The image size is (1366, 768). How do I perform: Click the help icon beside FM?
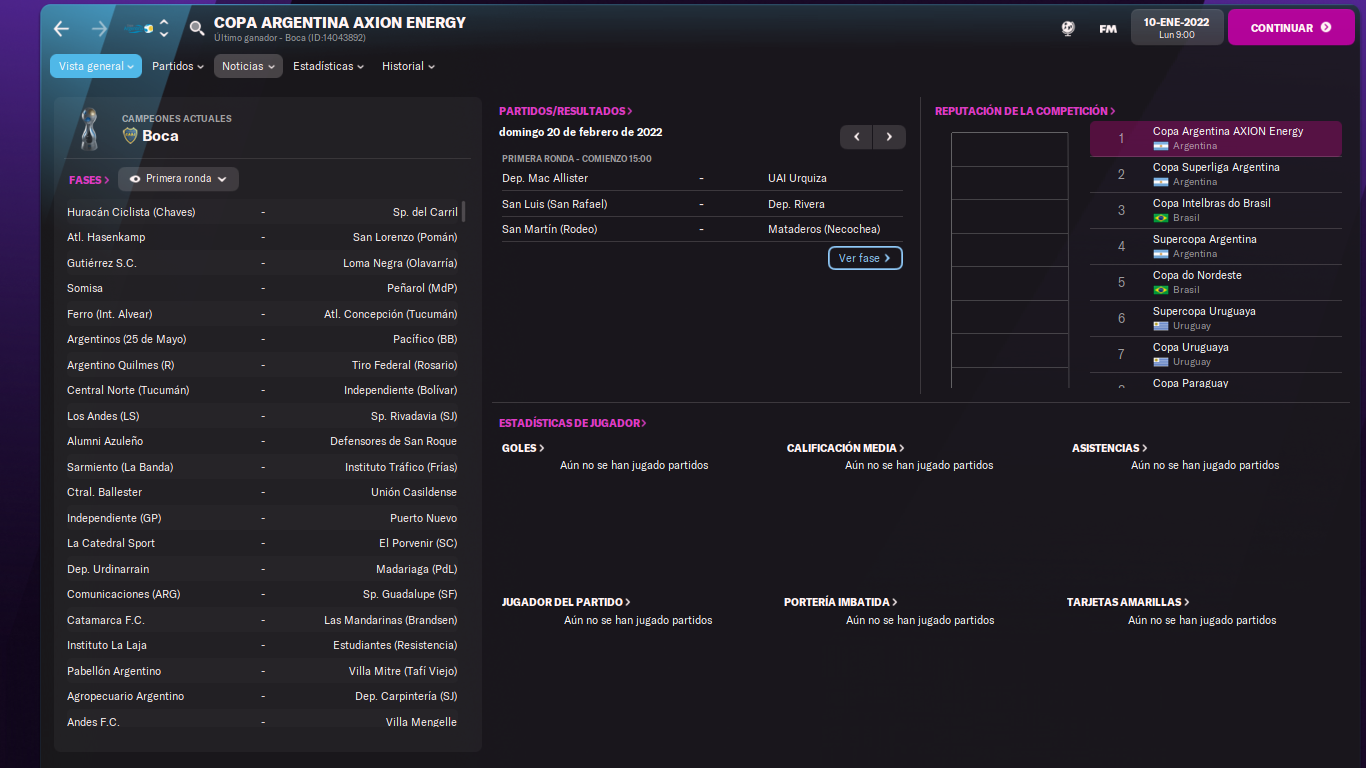(1068, 28)
